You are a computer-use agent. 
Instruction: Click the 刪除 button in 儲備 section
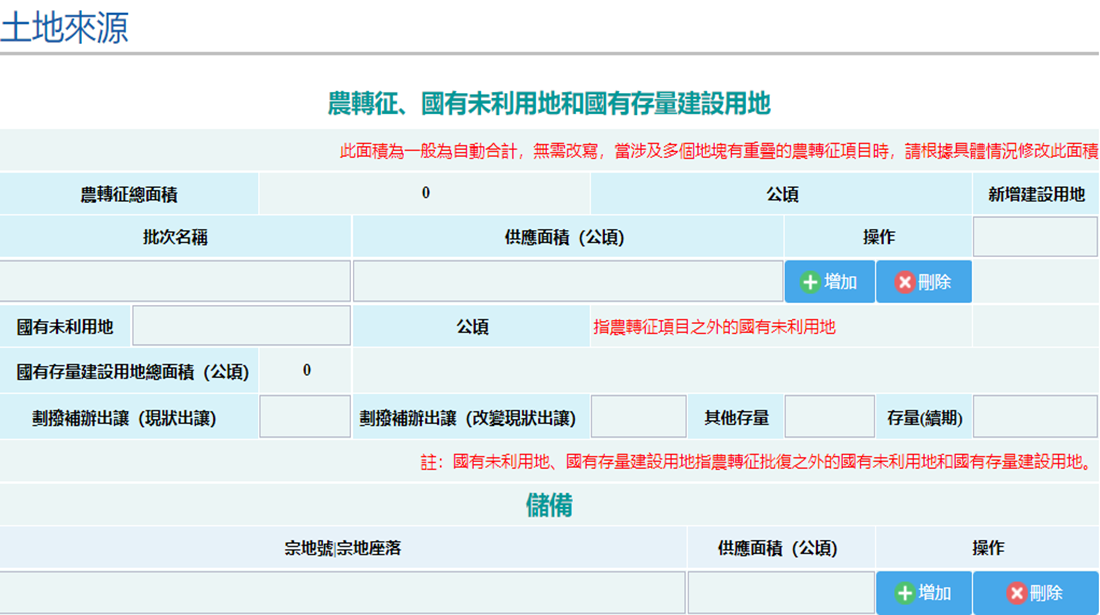(x=1035, y=593)
